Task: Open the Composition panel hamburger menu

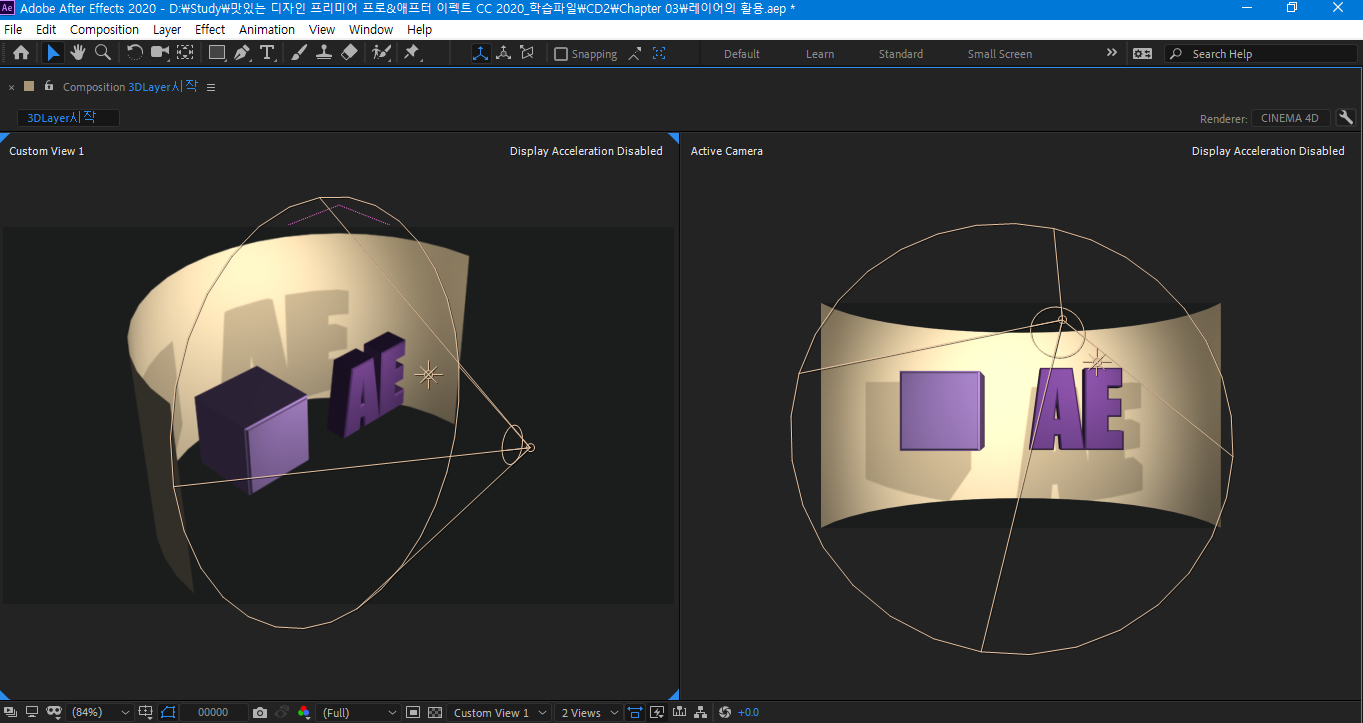Action: coord(211,87)
